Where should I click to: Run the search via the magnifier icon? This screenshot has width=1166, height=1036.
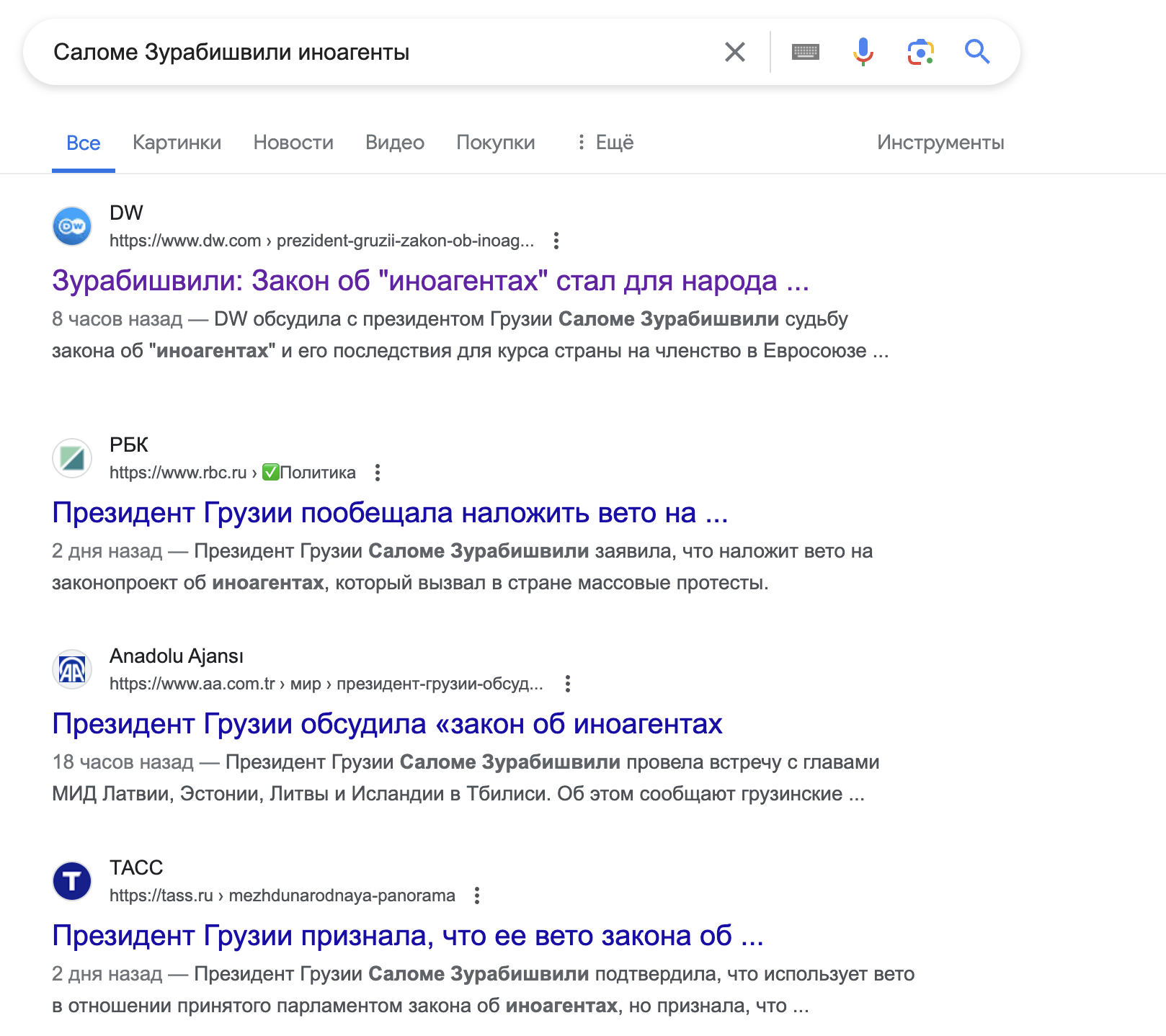978,51
